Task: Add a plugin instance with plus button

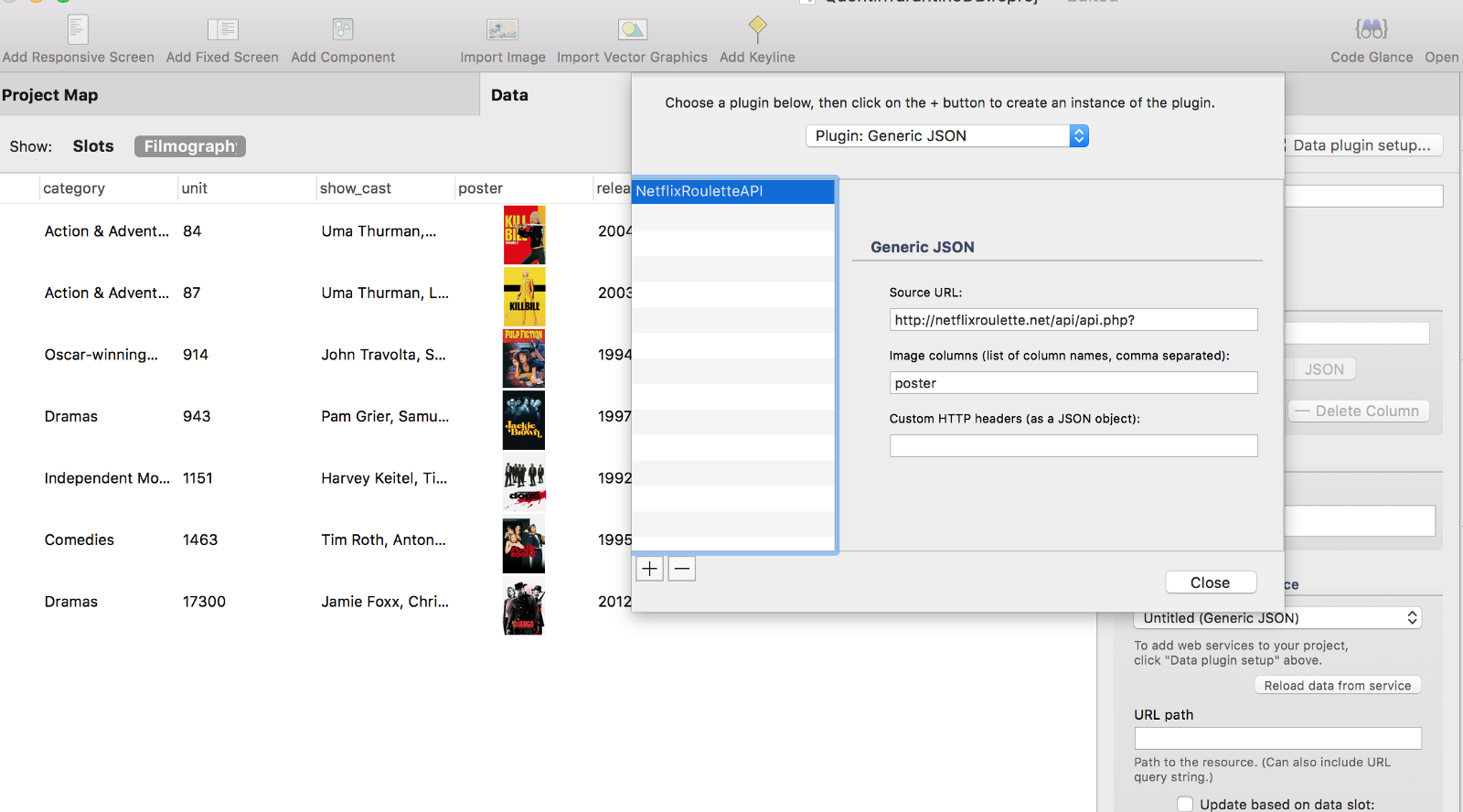Action: click(x=649, y=569)
